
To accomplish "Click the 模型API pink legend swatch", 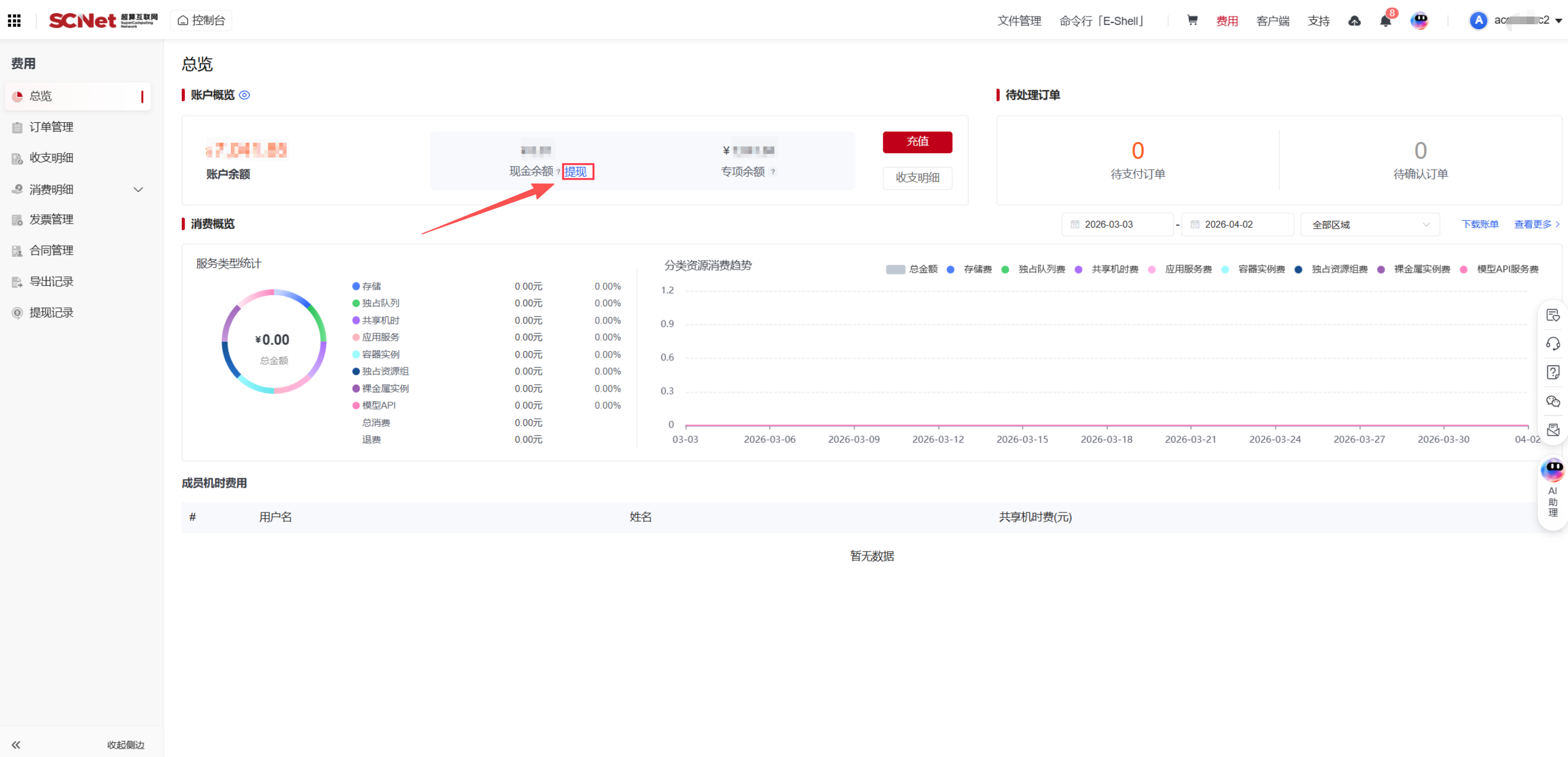I will coord(356,405).
